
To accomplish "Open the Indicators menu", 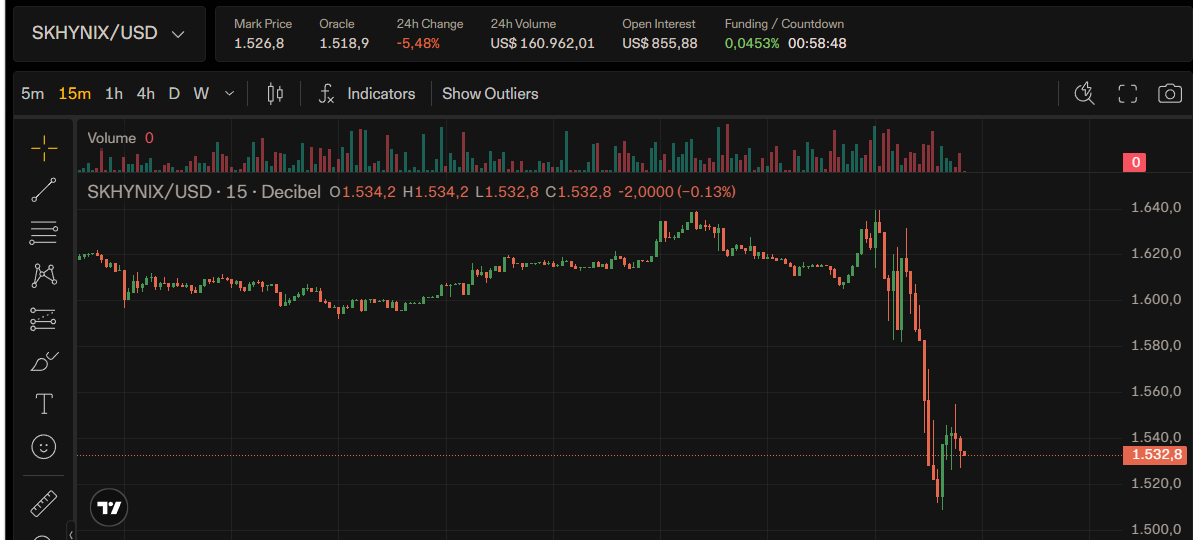I will 381,94.
